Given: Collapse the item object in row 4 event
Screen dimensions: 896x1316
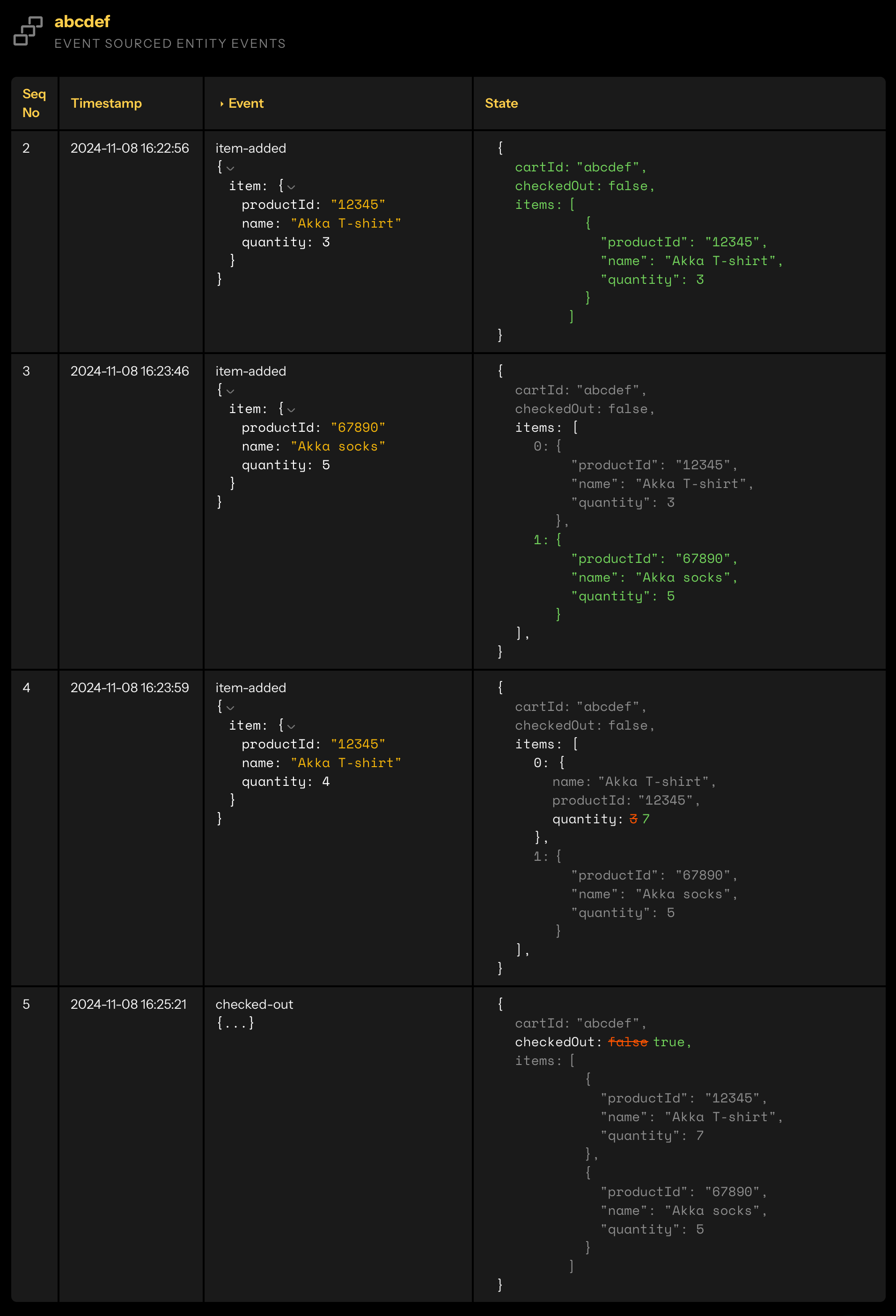Looking at the screenshot, I should pyautogui.click(x=291, y=726).
